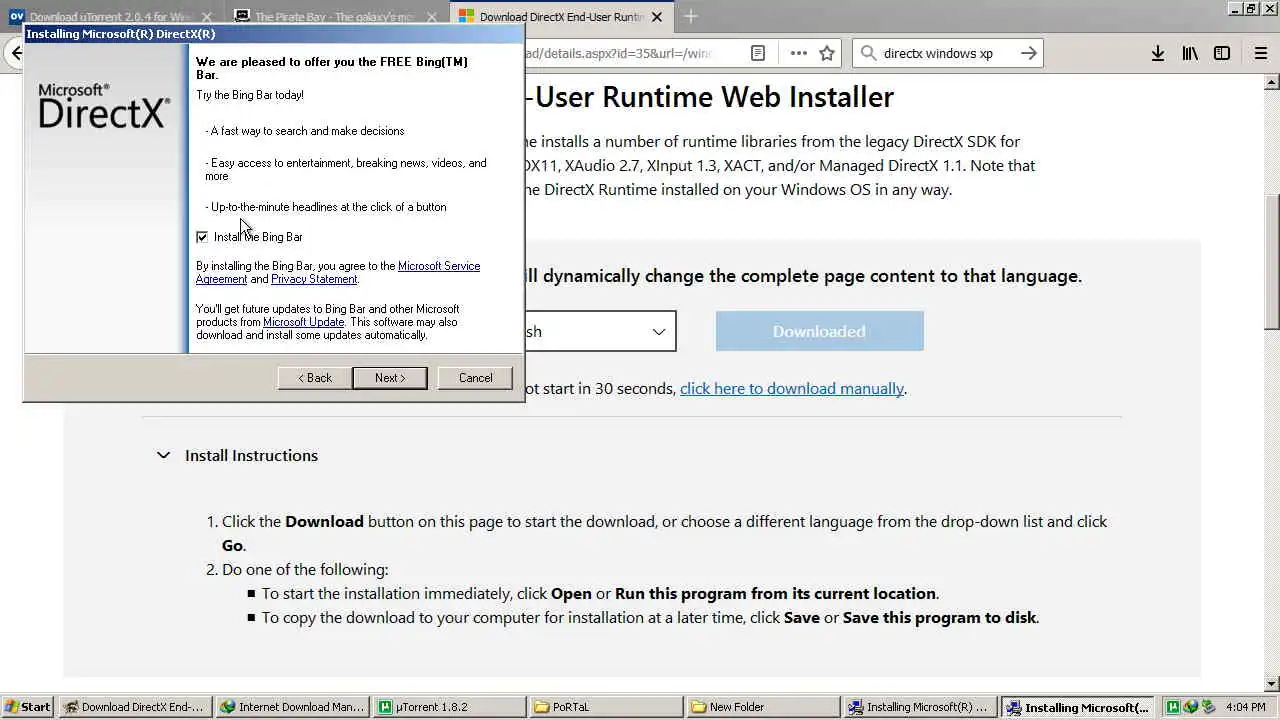1280x720 pixels.
Task: Click the uTorrent tray icon
Action: click(x=1173, y=707)
